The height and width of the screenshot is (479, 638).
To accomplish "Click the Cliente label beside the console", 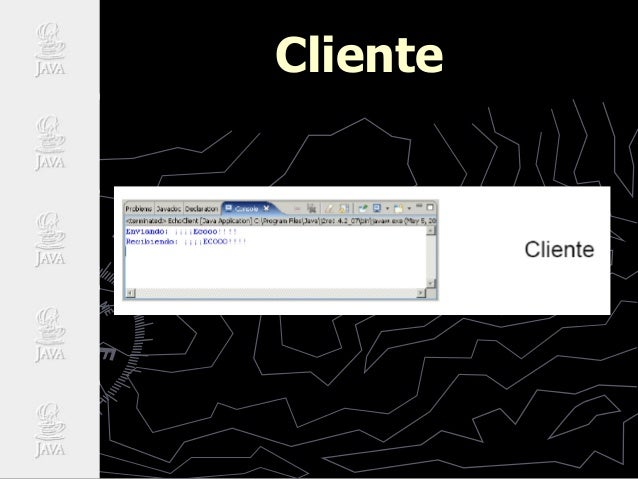I will [x=559, y=249].
